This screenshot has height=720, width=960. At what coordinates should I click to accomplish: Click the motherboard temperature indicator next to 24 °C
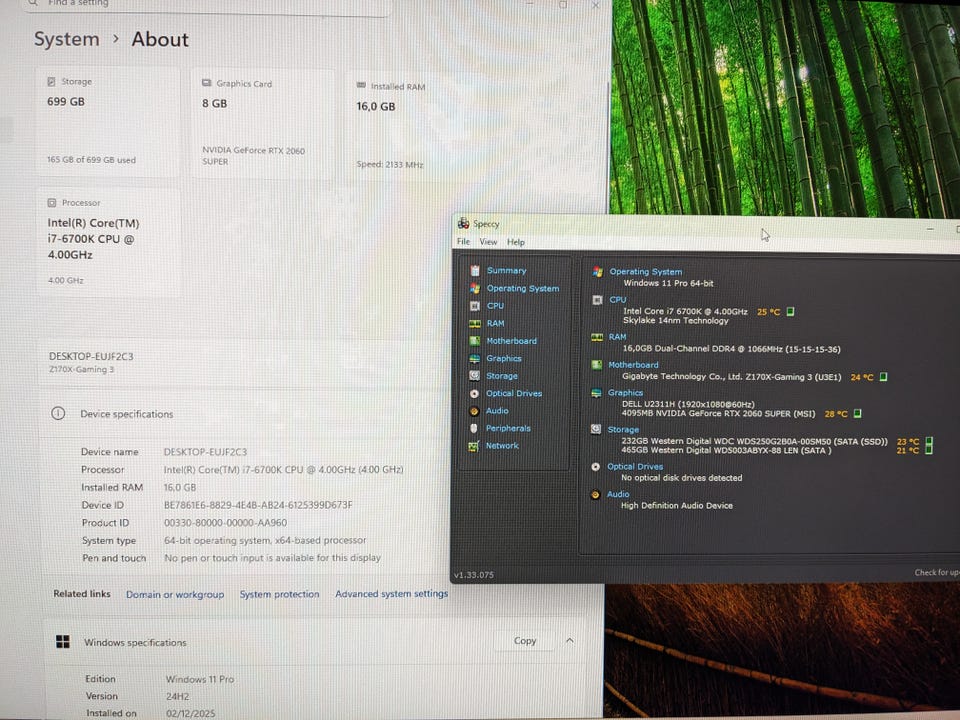(x=883, y=377)
